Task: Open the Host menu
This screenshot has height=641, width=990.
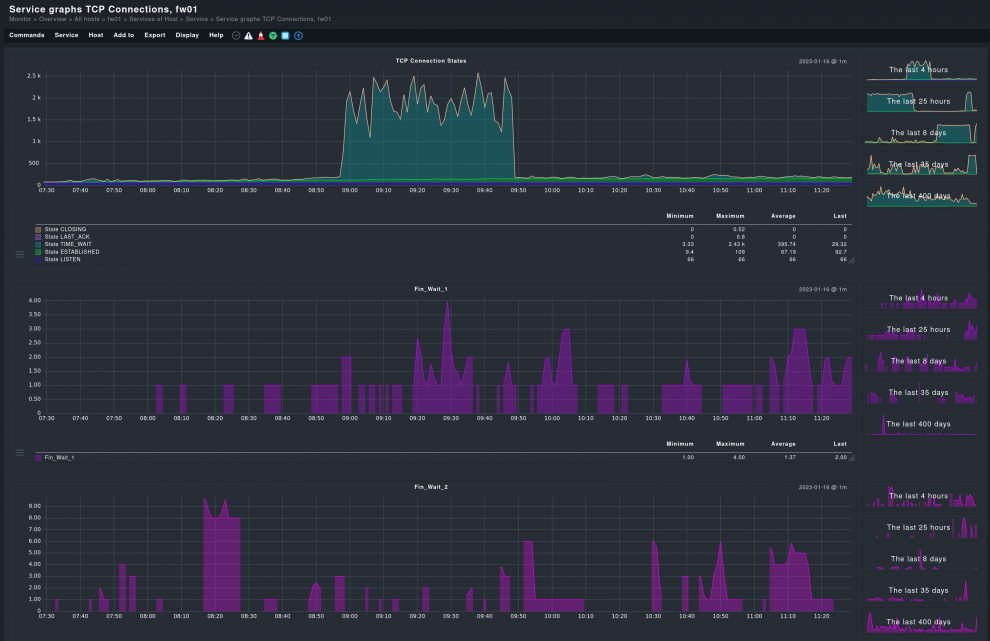Action: point(96,35)
